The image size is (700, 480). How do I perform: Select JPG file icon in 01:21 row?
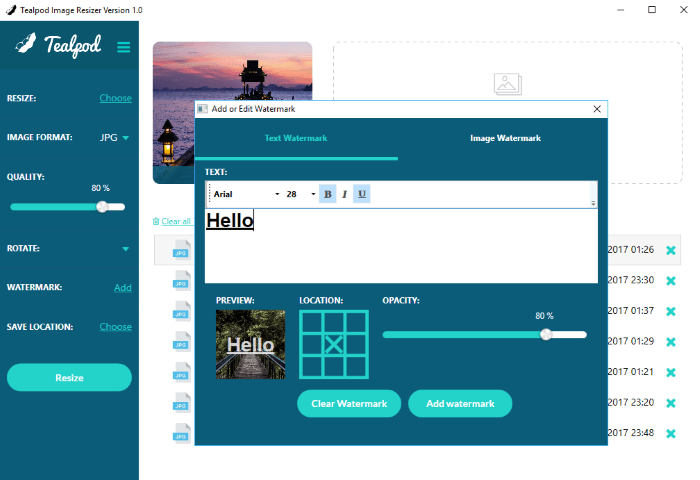(182, 372)
